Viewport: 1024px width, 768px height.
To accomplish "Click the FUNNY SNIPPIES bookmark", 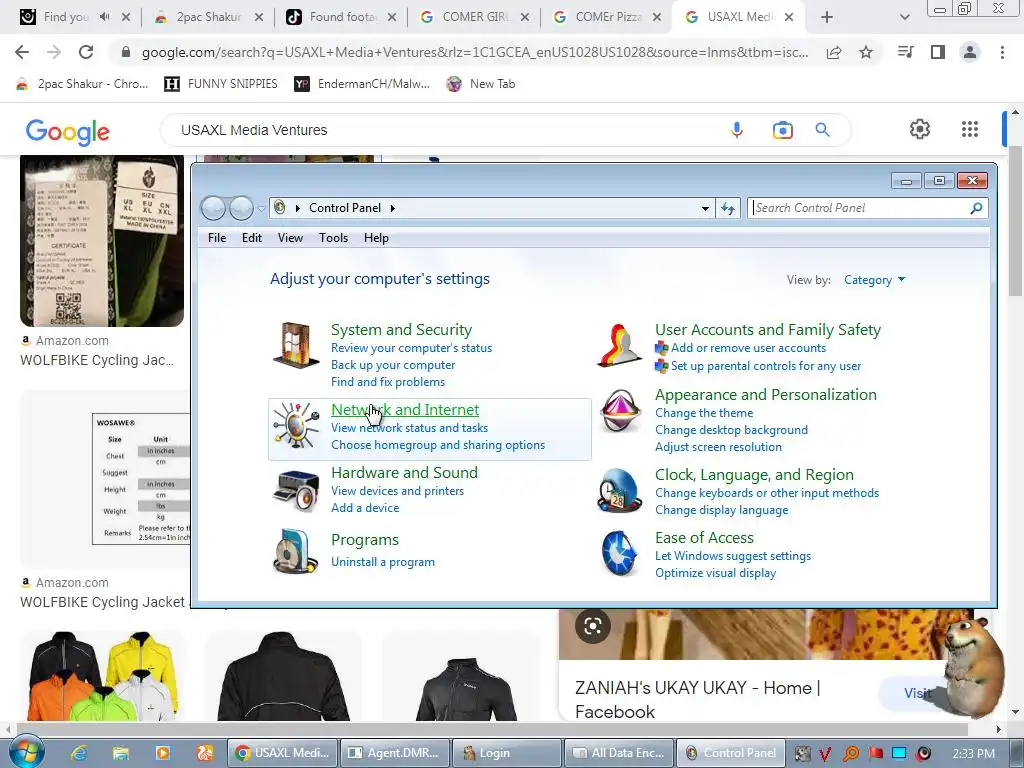I will (221, 84).
